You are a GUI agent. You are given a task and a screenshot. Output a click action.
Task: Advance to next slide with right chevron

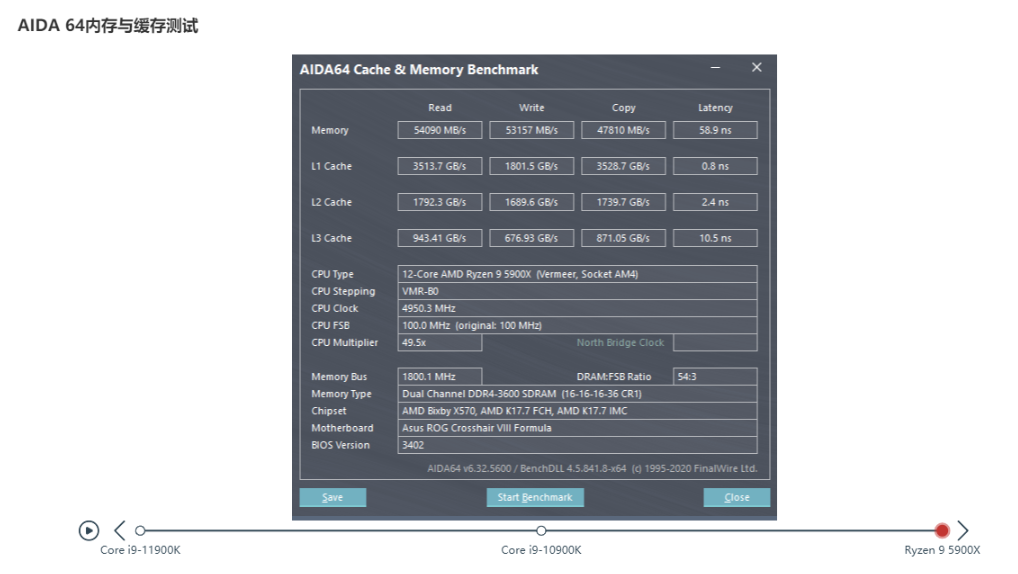tap(963, 530)
